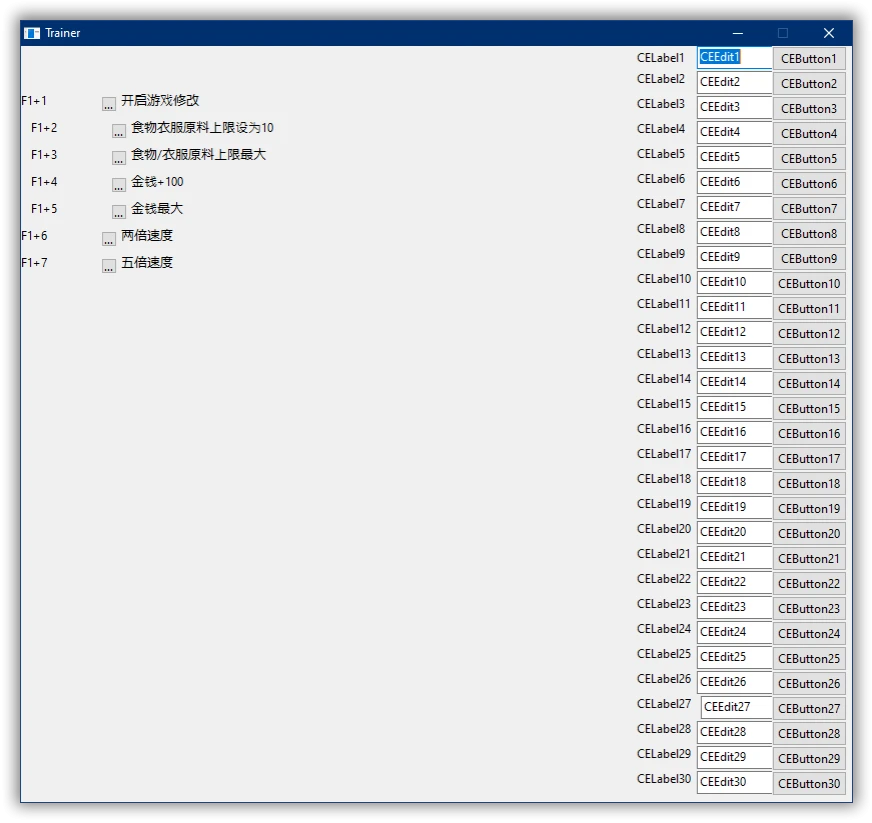Click the CEButton1 button
Viewport: 872px width, 823px height.
pyautogui.click(x=809, y=58)
